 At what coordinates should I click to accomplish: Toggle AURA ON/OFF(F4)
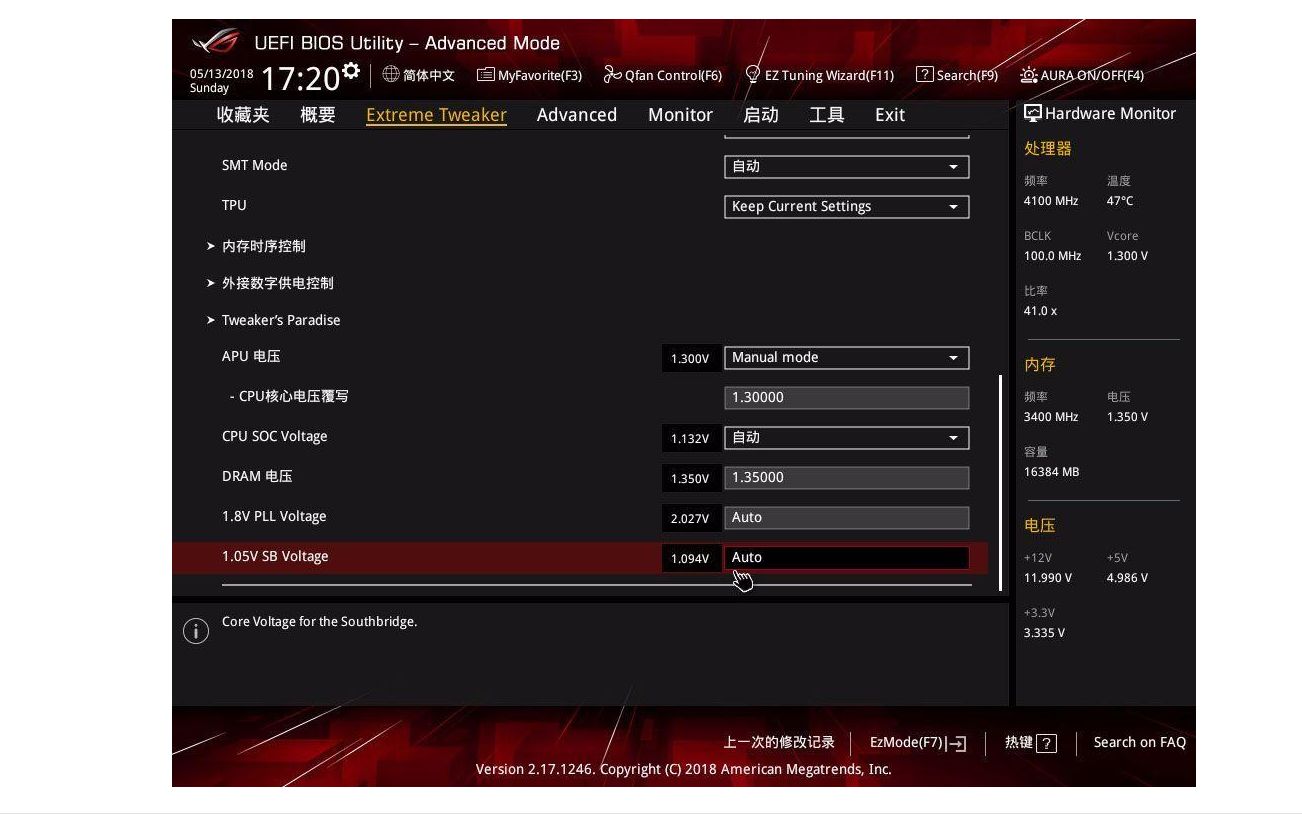(x=1082, y=75)
